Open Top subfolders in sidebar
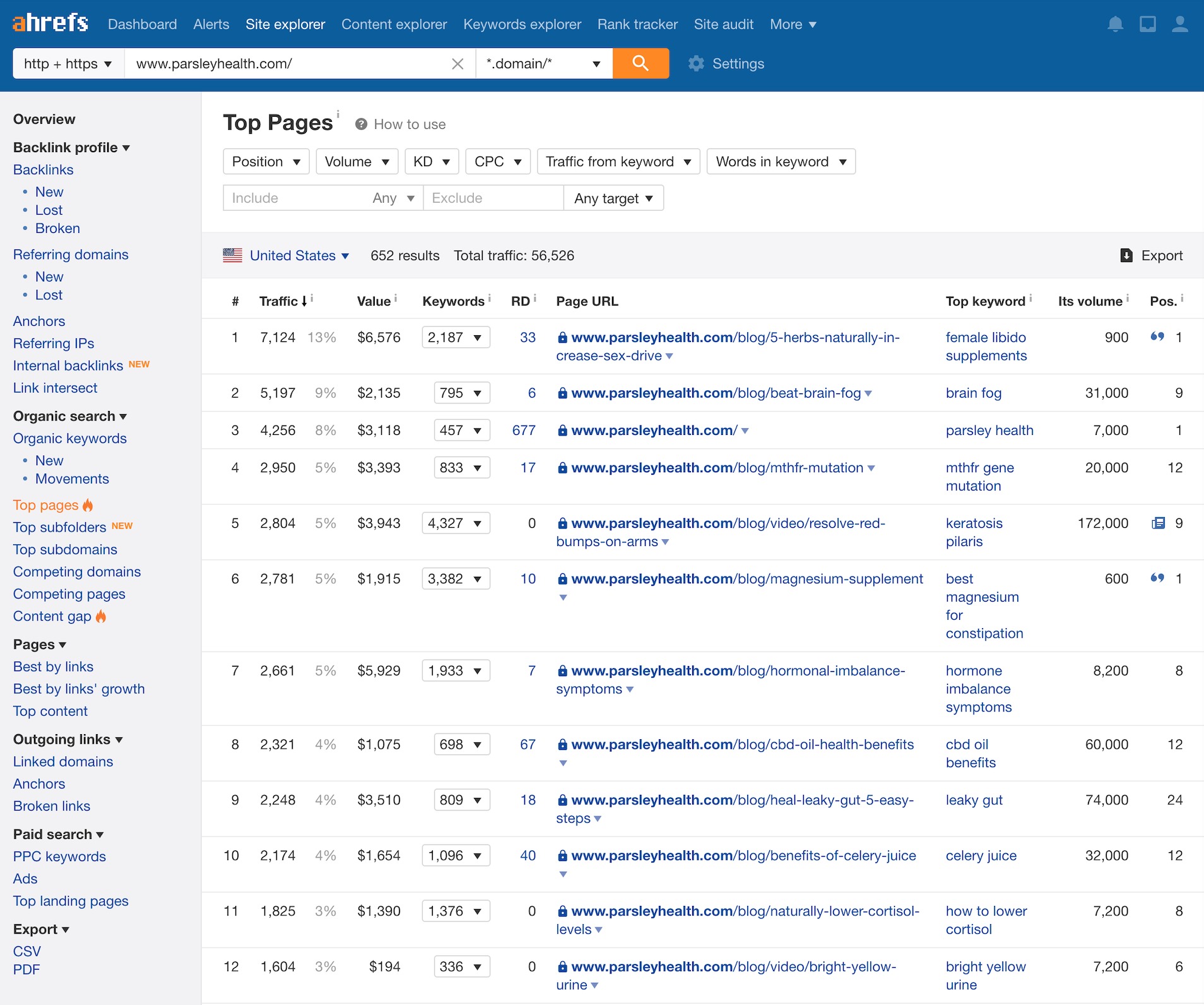This screenshot has width=1204, height=1005. pyautogui.click(x=60, y=527)
